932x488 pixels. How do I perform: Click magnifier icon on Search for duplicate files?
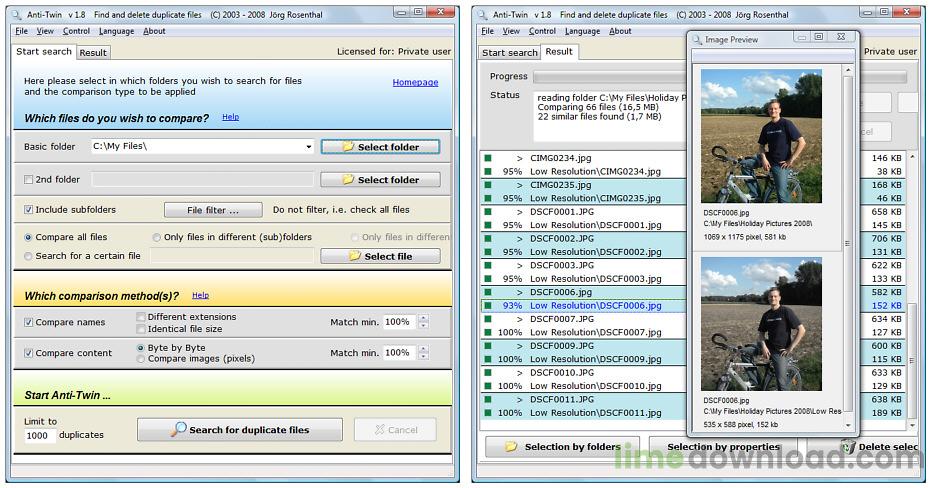pyautogui.click(x=178, y=429)
